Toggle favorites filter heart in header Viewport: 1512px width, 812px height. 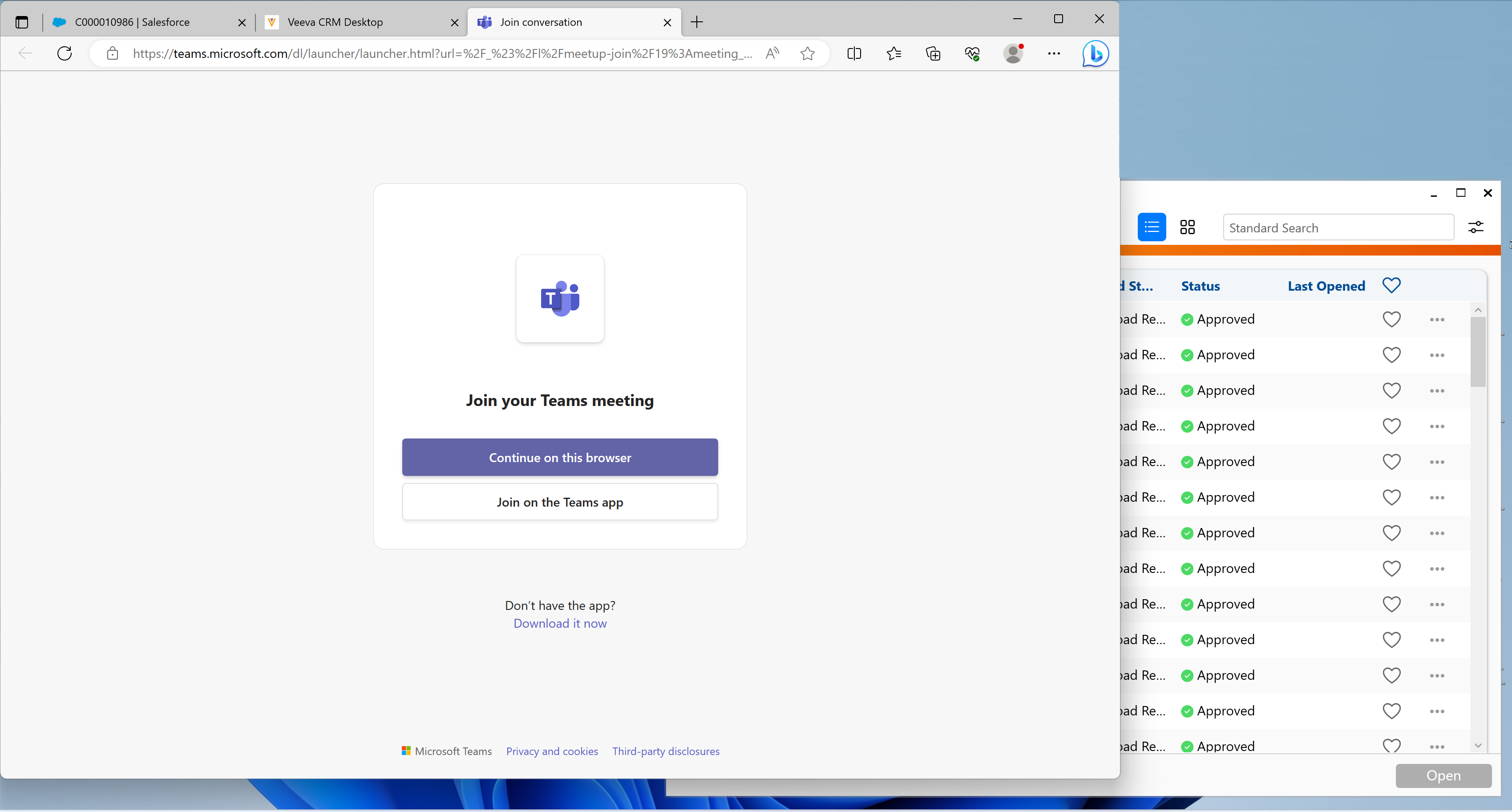coord(1391,285)
